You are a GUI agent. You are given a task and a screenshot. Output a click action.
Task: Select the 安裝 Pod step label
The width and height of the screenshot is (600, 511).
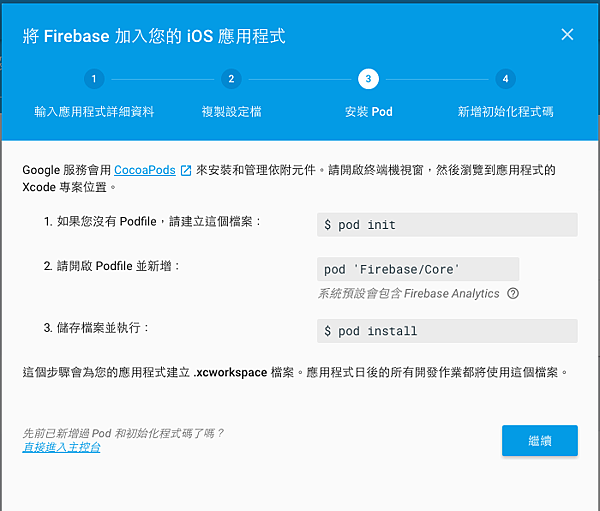(368, 111)
